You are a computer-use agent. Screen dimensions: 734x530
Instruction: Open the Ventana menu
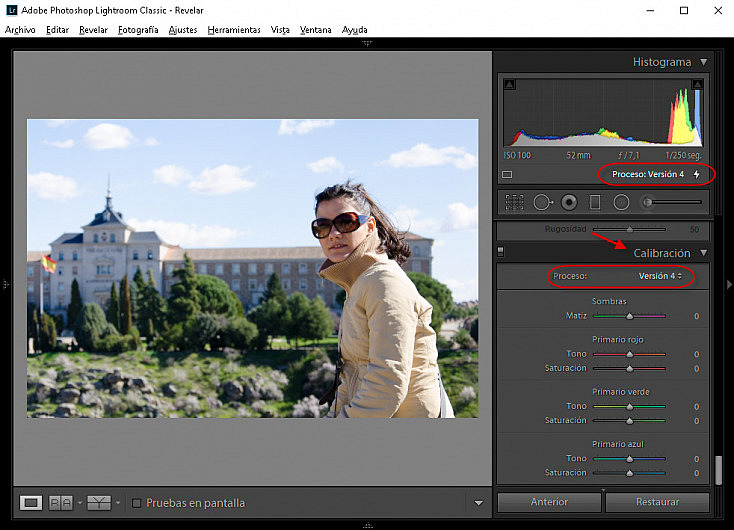(x=316, y=30)
